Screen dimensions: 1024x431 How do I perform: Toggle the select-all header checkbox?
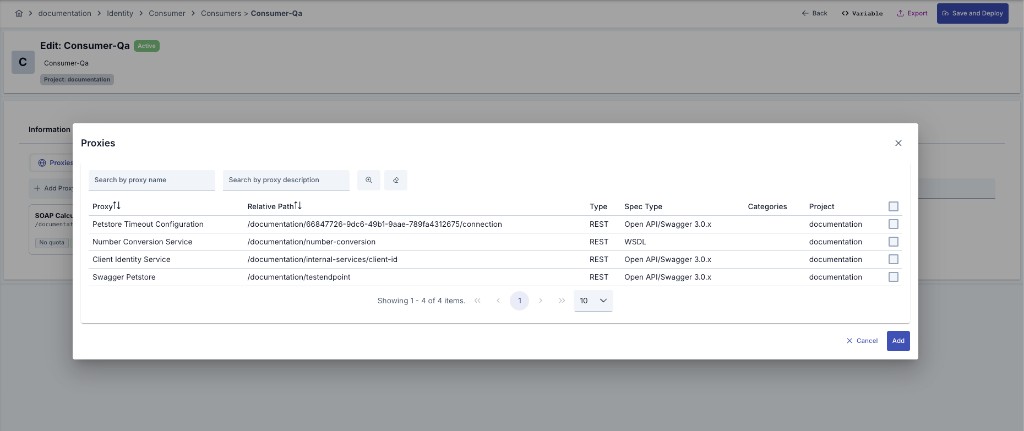(x=893, y=206)
